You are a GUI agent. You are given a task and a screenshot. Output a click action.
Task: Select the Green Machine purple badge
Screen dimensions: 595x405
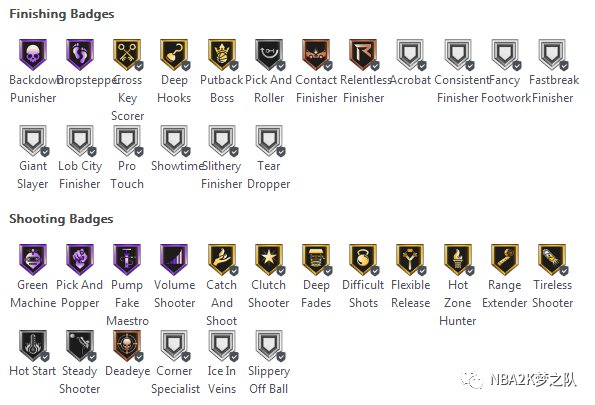click(x=33, y=260)
